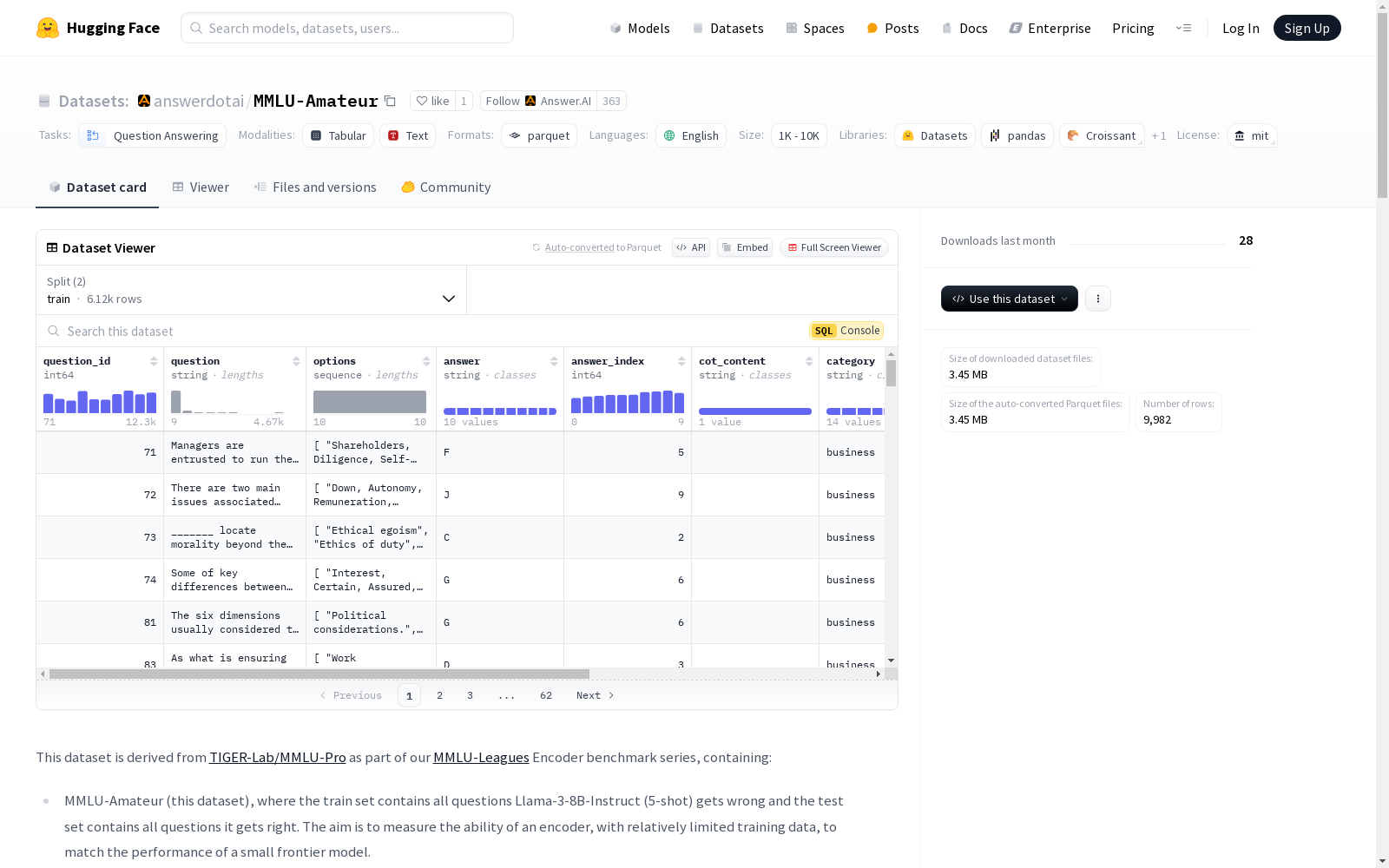
Task: Select the parquet format tag
Action: point(539,135)
